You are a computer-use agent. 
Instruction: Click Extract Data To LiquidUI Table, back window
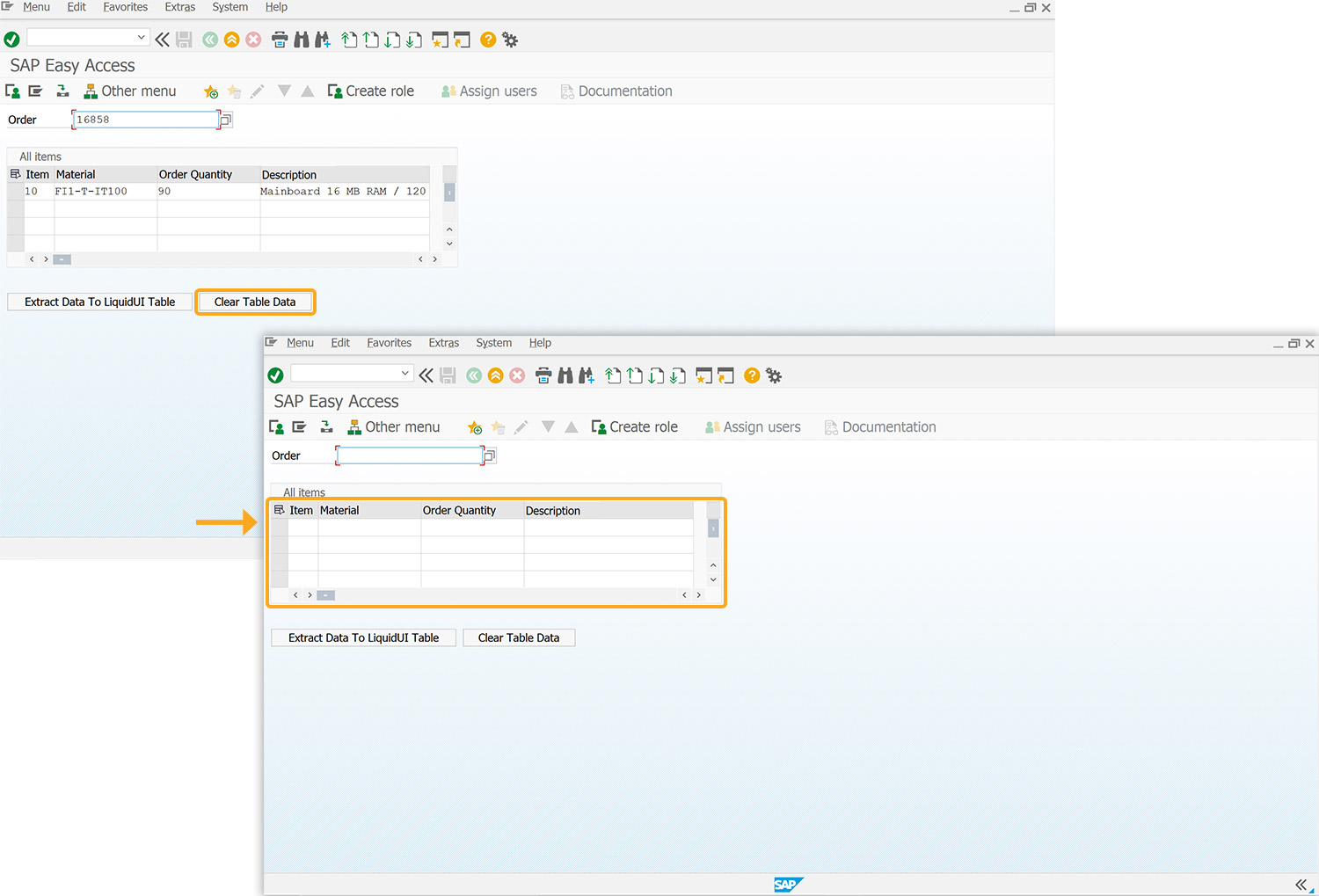click(x=100, y=302)
